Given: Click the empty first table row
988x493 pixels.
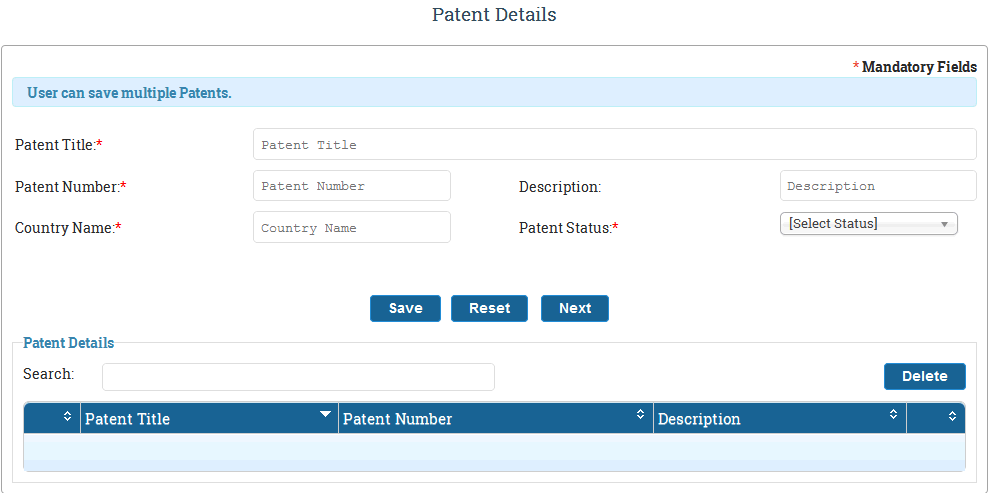Looking at the screenshot, I should [x=494, y=447].
